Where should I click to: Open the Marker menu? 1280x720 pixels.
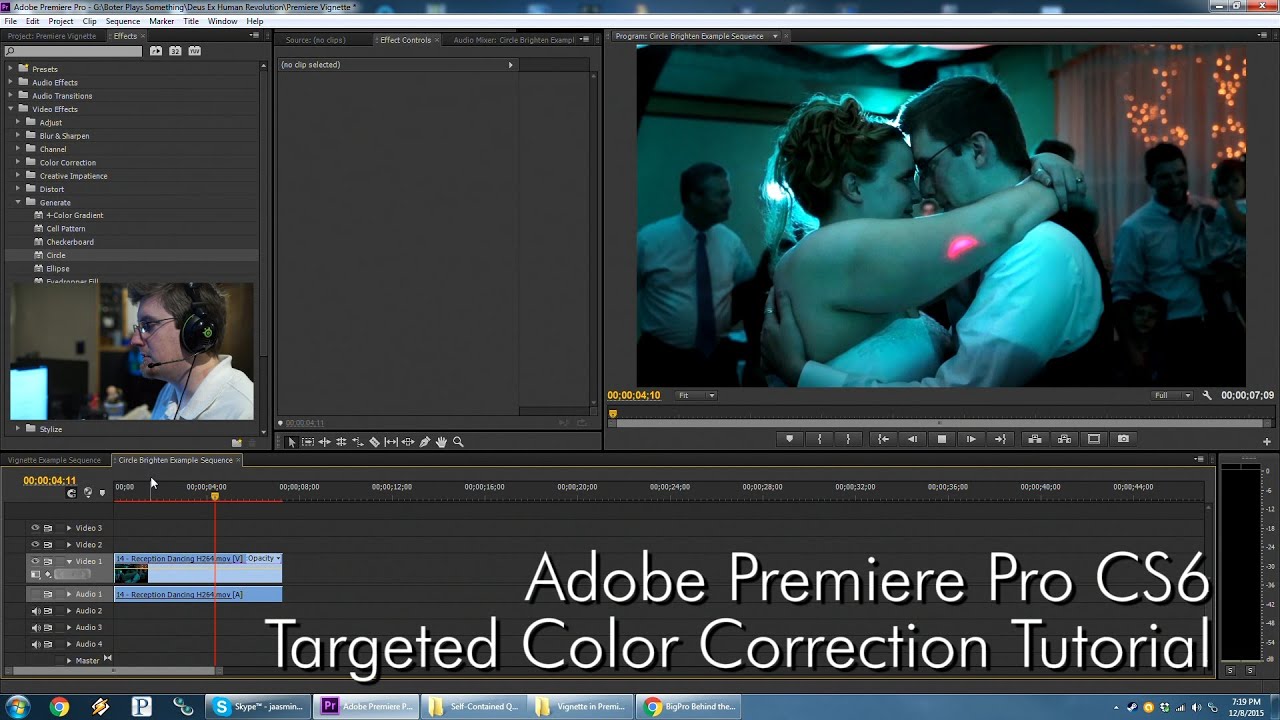[162, 21]
